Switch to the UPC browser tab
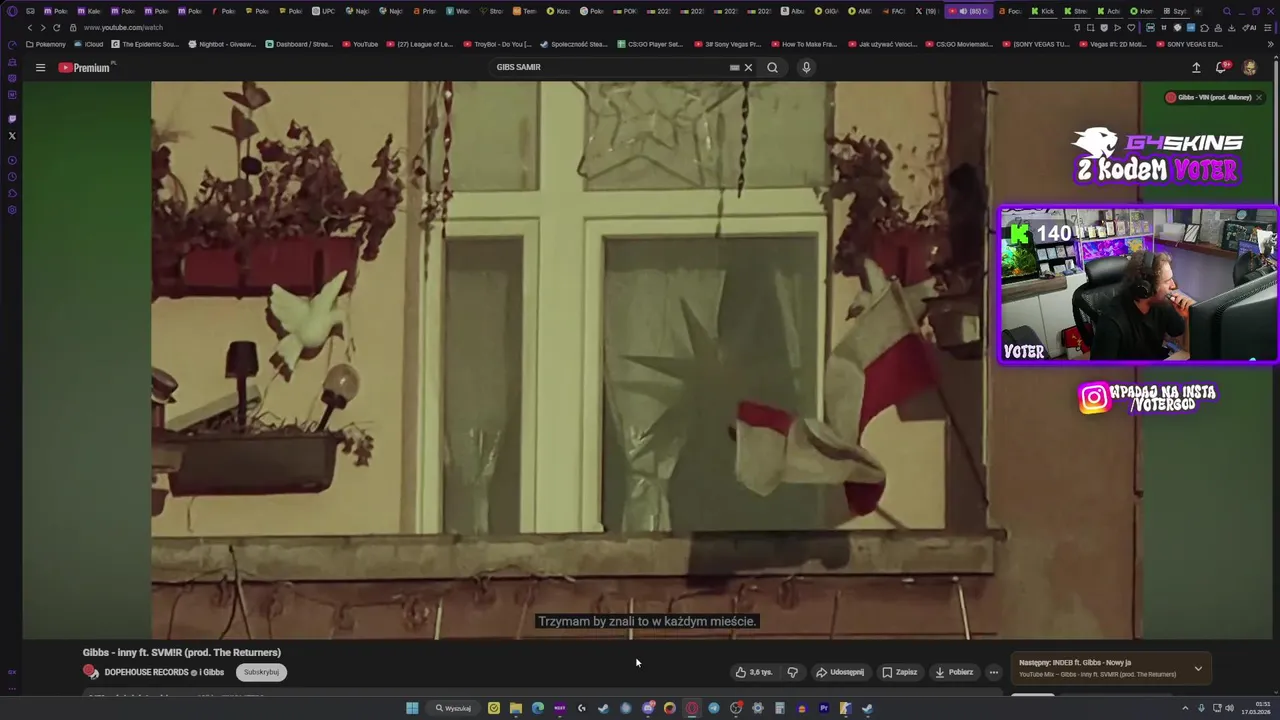The image size is (1280, 720). (324, 11)
